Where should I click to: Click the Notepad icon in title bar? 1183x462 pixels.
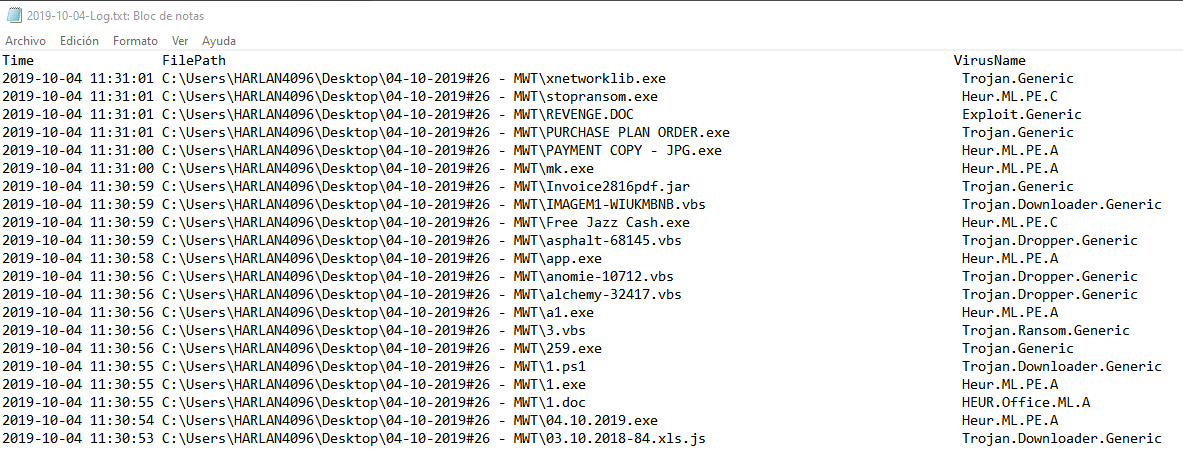(x=12, y=14)
